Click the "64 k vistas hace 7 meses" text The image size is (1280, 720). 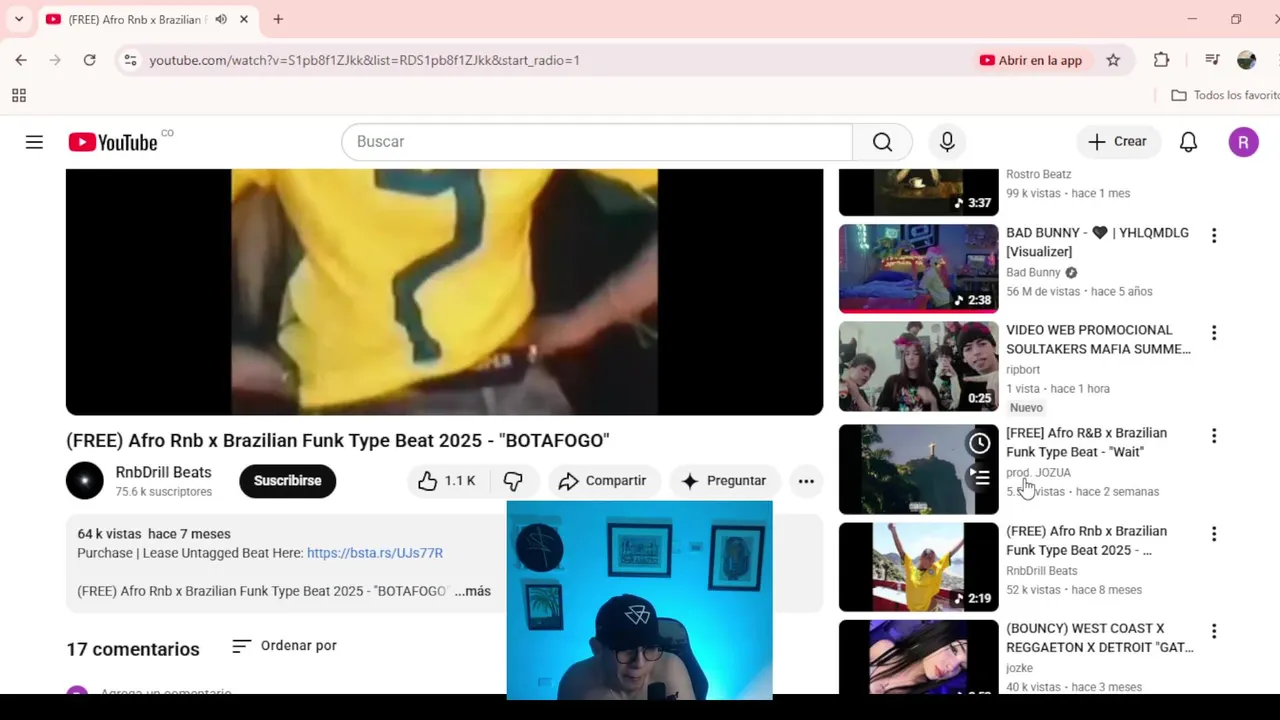154,534
